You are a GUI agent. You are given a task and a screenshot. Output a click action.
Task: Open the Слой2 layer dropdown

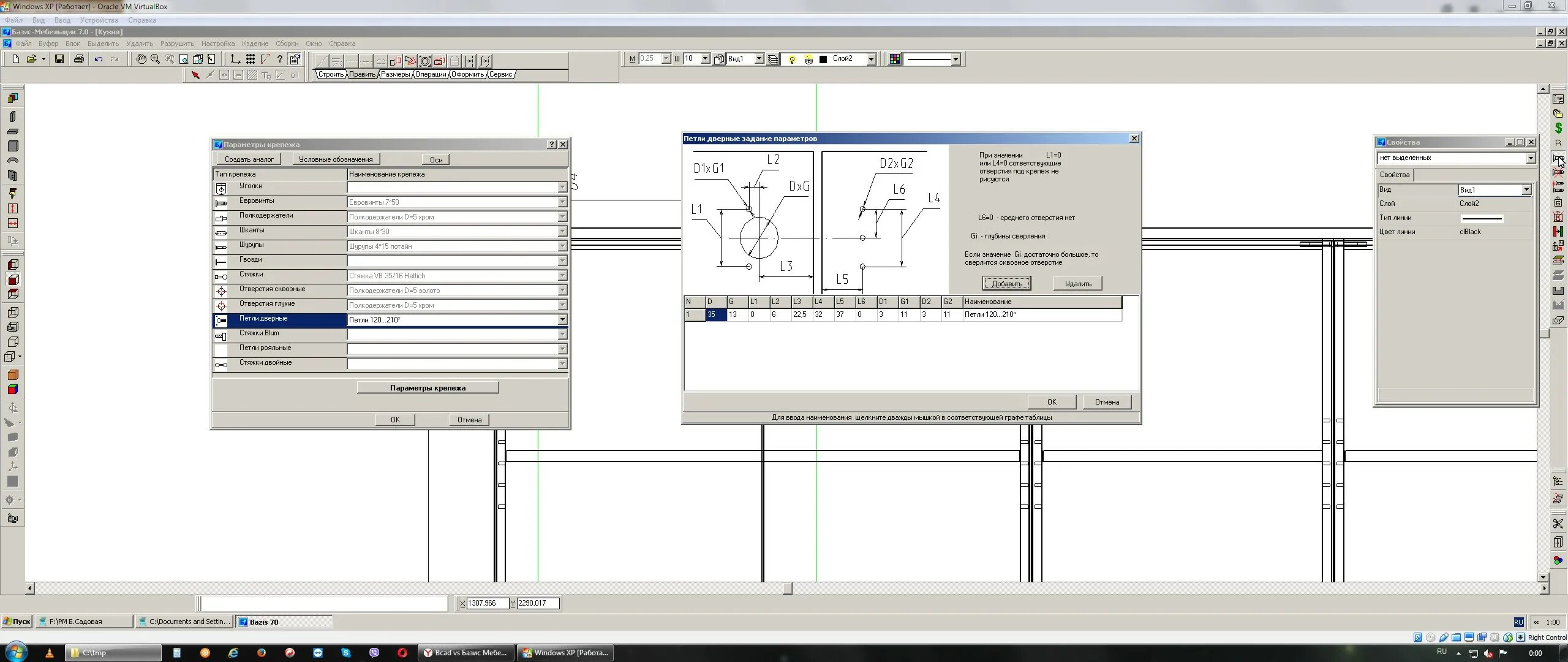coord(871,59)
